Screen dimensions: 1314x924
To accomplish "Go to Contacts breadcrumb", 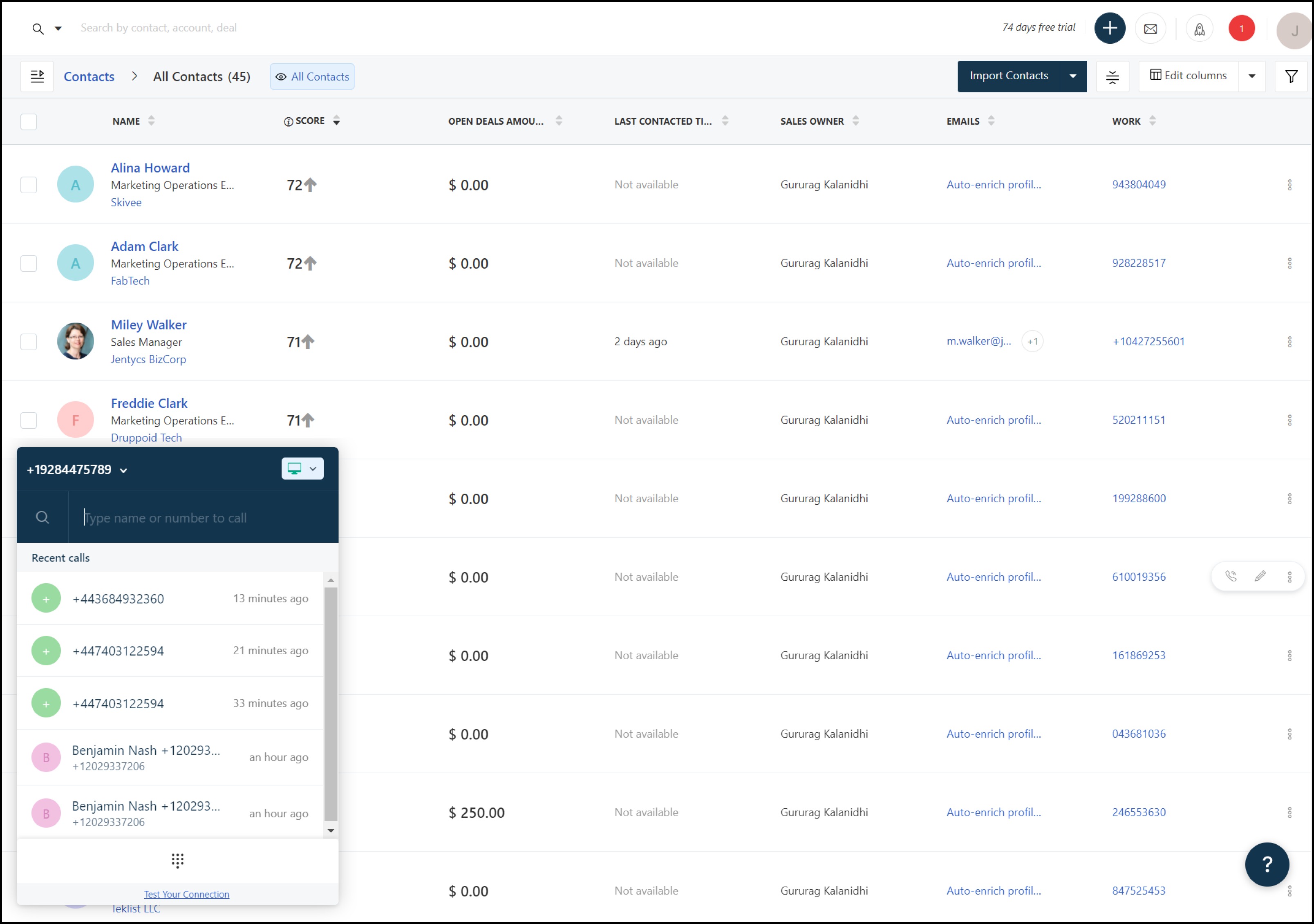I will click(x=89, y=77).
